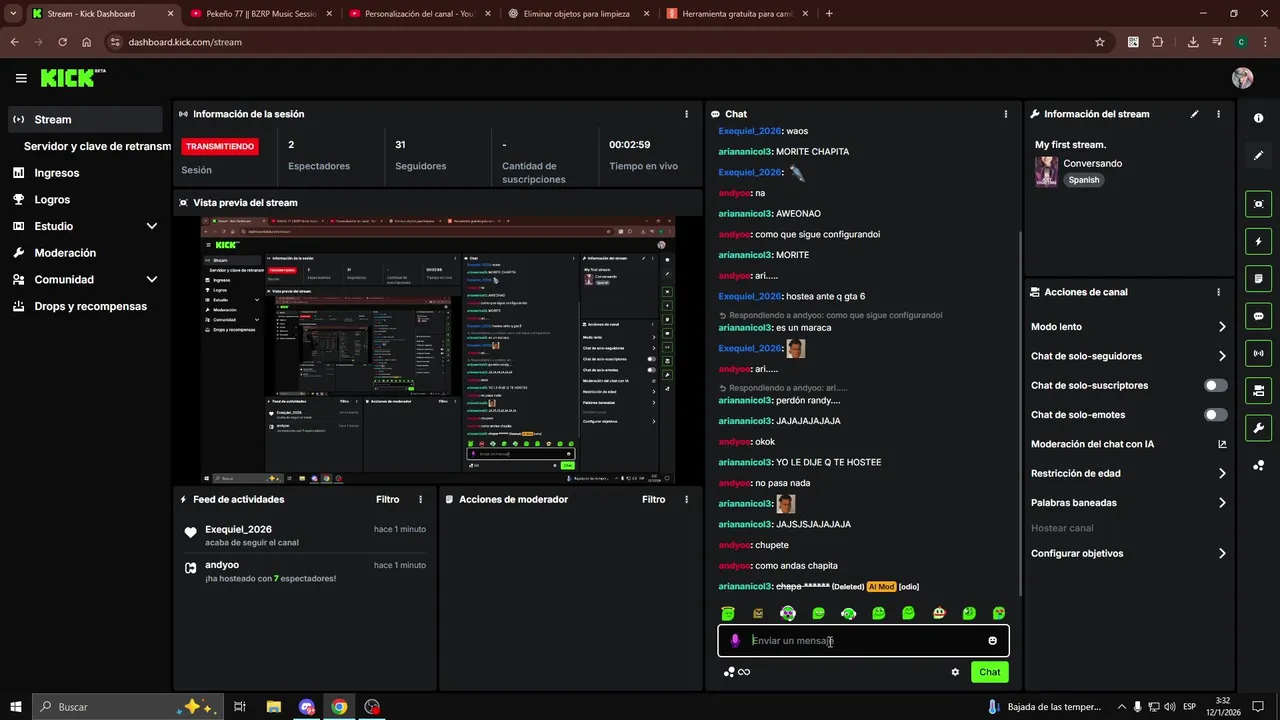Switch to the Pekeño 77 BZRP Music browser tab
Screen dimensions: 1280x720
pyautogui.click(x=261, y=14)
